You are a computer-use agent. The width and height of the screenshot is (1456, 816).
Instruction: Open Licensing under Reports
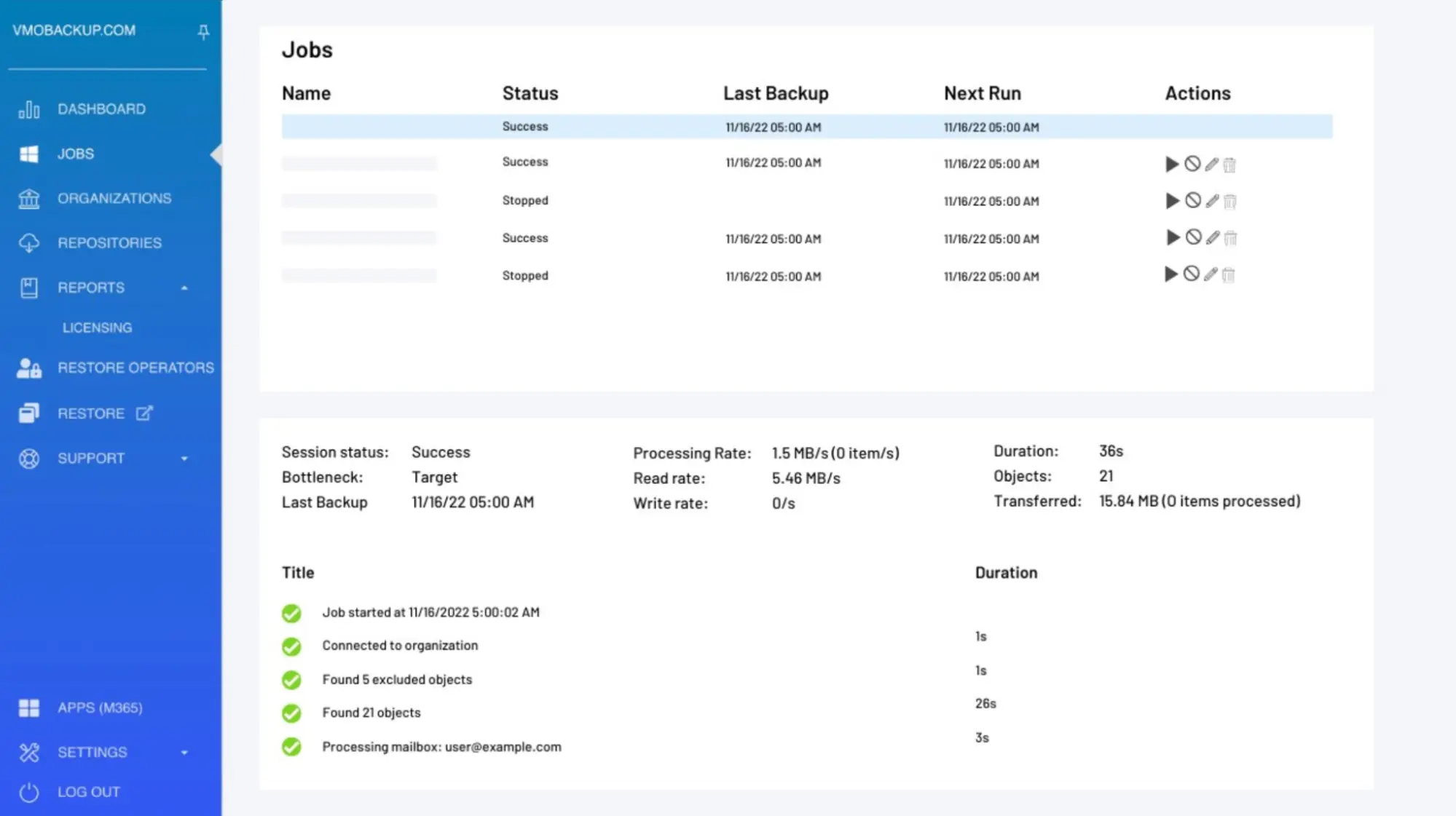[98, 328]
